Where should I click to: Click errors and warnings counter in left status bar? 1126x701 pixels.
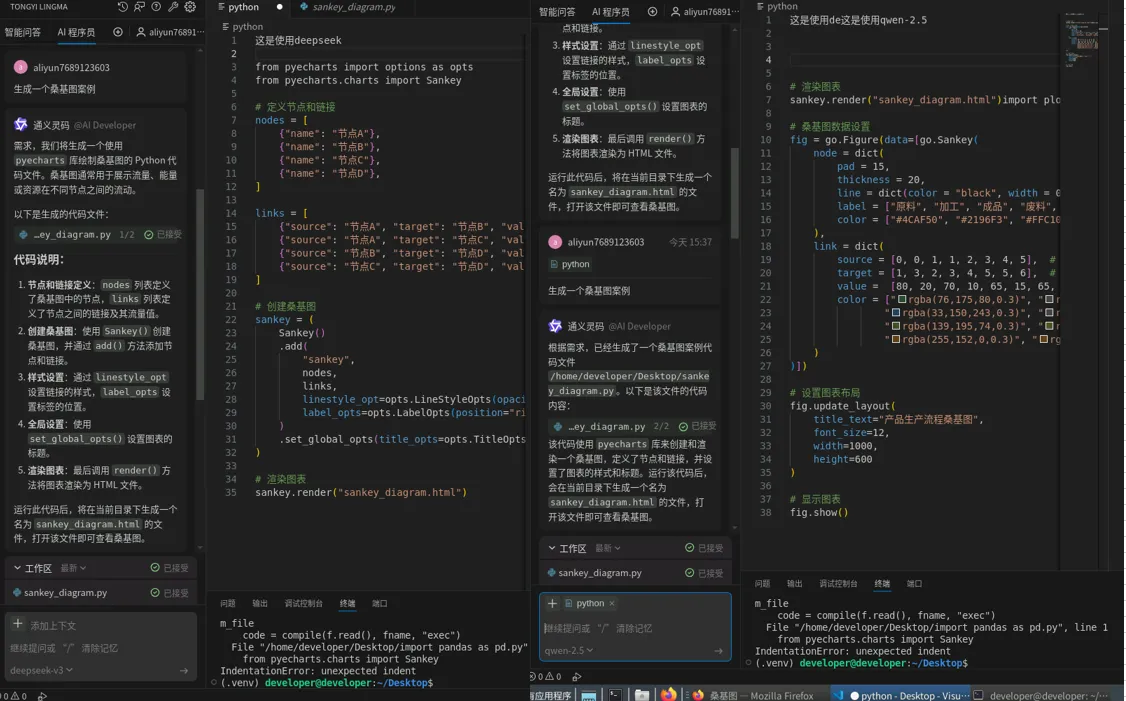(14, 695)
